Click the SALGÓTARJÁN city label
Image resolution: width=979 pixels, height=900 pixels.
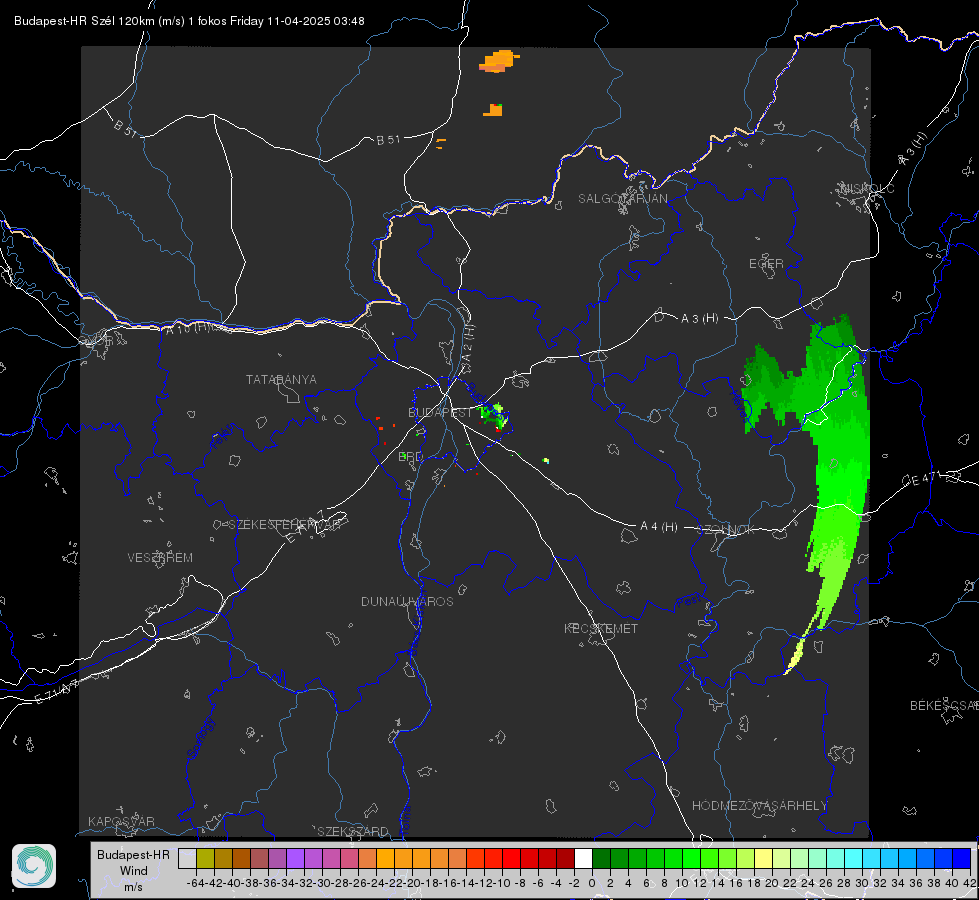coord(622,199)
